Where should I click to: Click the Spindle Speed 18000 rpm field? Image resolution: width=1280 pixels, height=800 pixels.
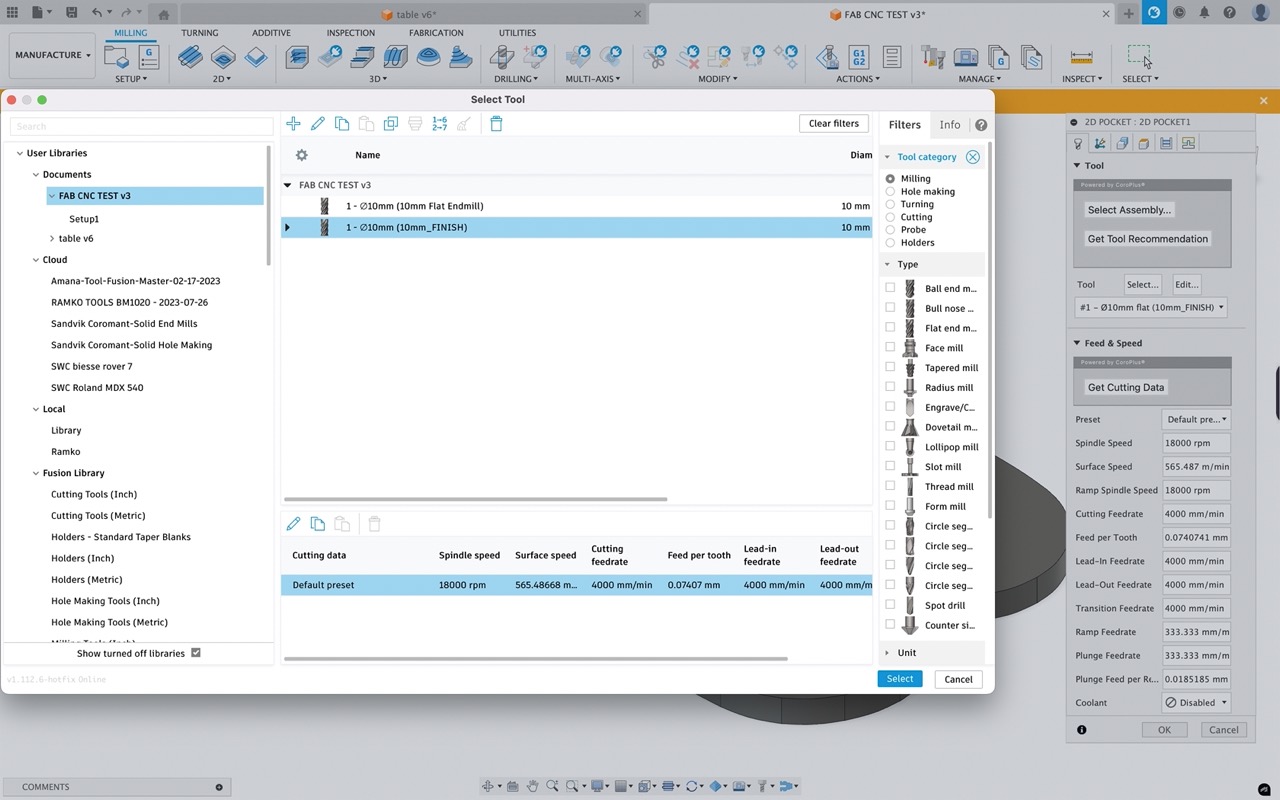pos(1196,443)
